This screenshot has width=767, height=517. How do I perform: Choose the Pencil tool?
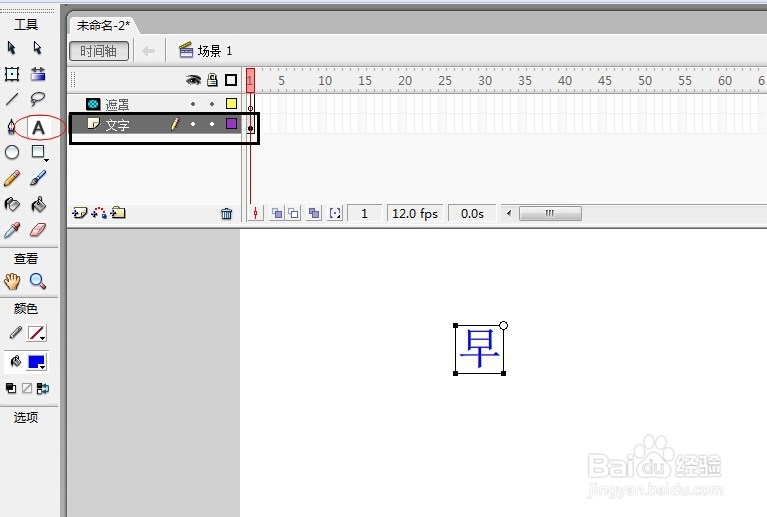point(12,179)
